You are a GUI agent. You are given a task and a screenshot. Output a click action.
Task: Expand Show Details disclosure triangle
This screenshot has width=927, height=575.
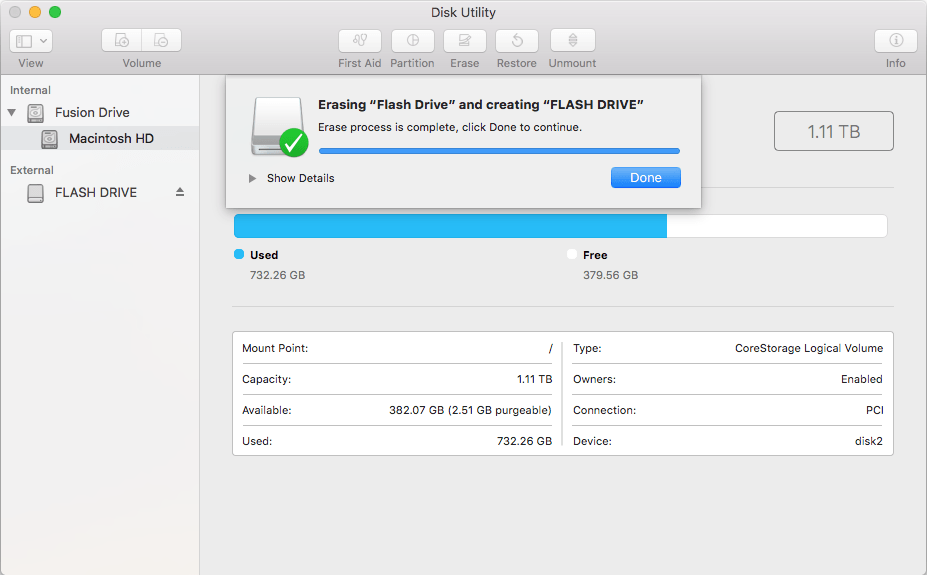coord(252,178)
